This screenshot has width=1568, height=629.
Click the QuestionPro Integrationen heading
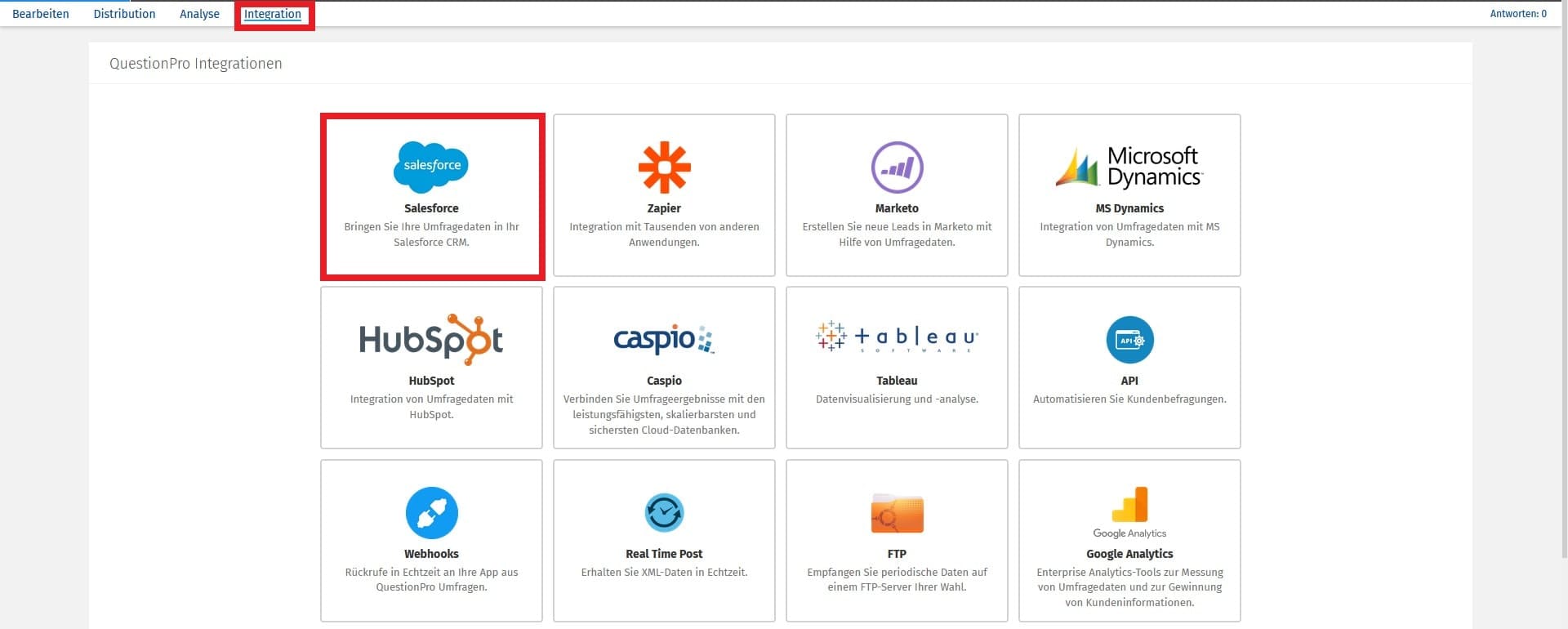click(196, 64)
